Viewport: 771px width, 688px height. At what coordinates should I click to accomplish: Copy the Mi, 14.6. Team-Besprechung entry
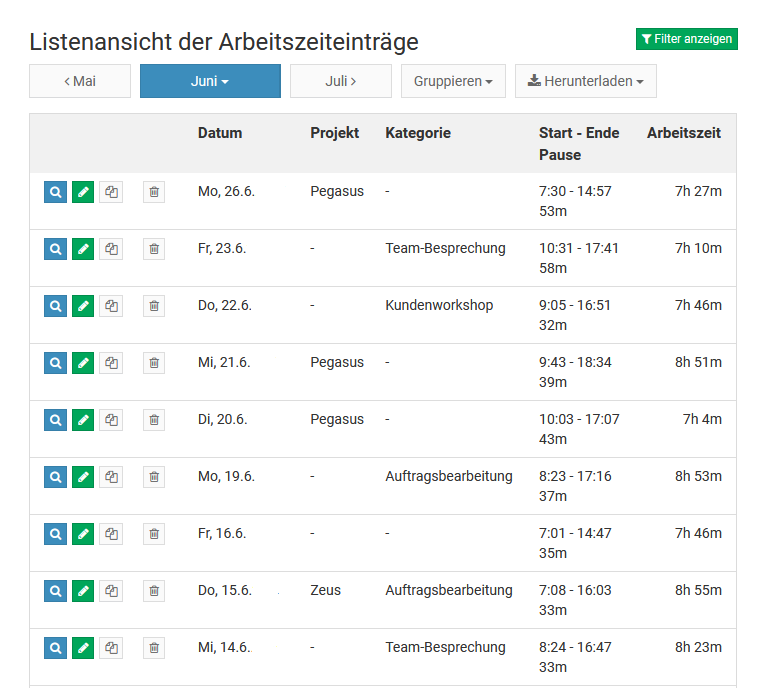(111, 648)
